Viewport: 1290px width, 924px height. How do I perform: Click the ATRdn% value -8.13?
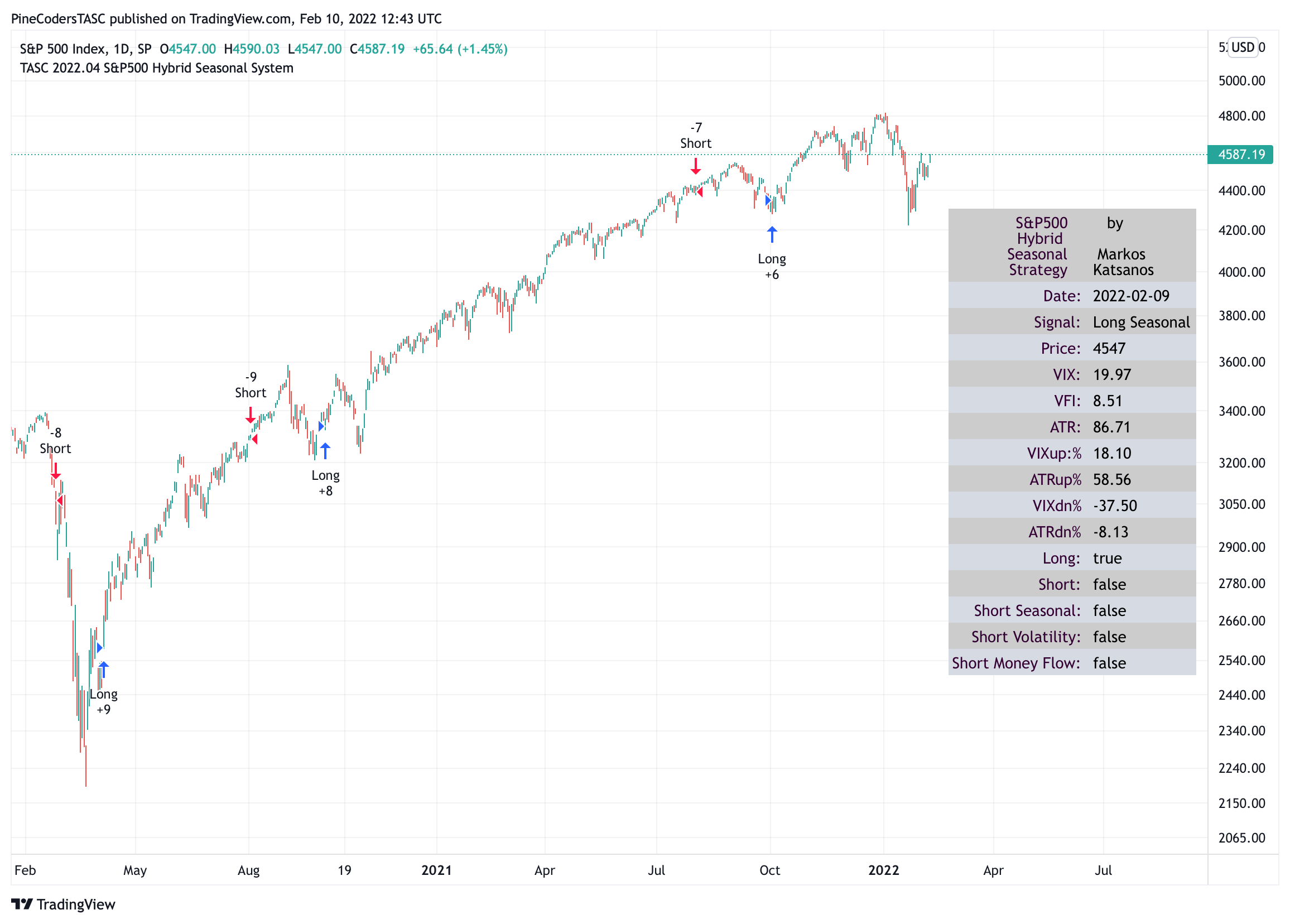coord(1111,532)
